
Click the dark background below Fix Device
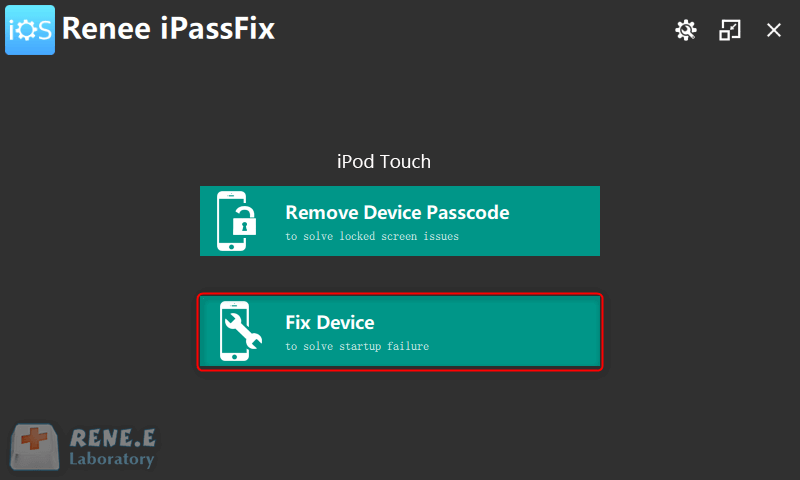pyautogui.click(x=400, y=420)
